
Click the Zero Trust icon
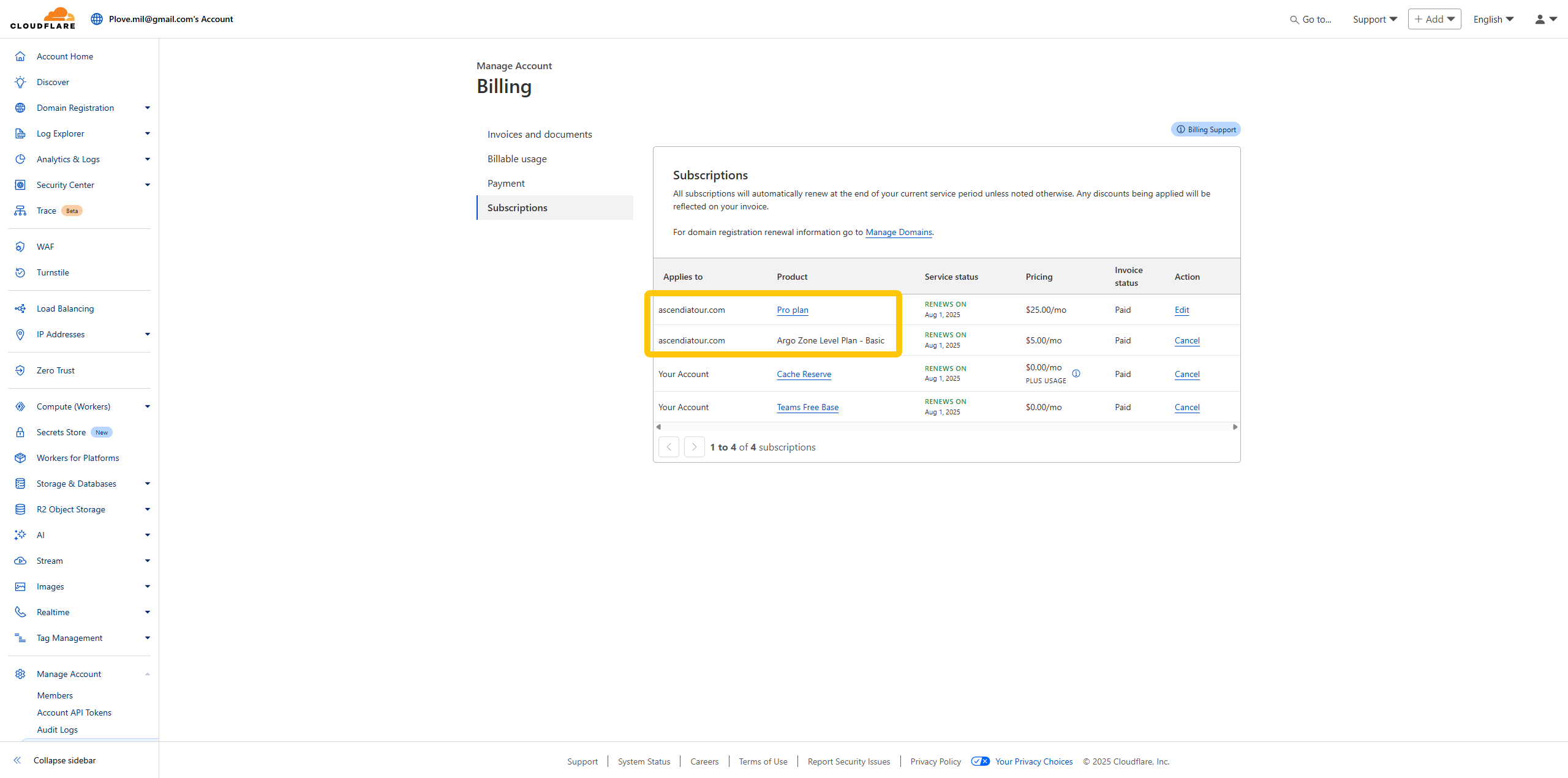pyautogui.click(x=20, y=370)
